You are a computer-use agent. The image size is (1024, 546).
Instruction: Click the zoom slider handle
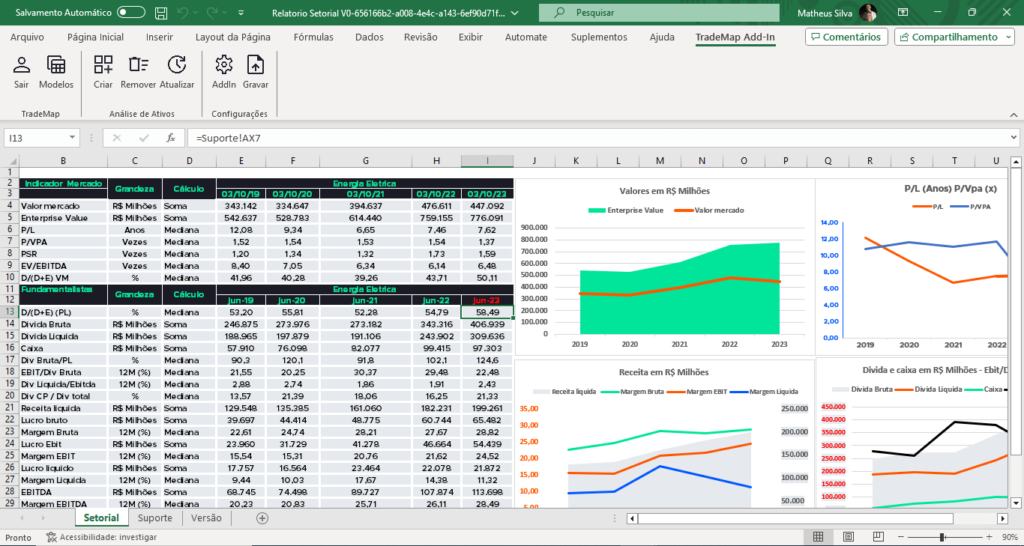tap(942, 537)
